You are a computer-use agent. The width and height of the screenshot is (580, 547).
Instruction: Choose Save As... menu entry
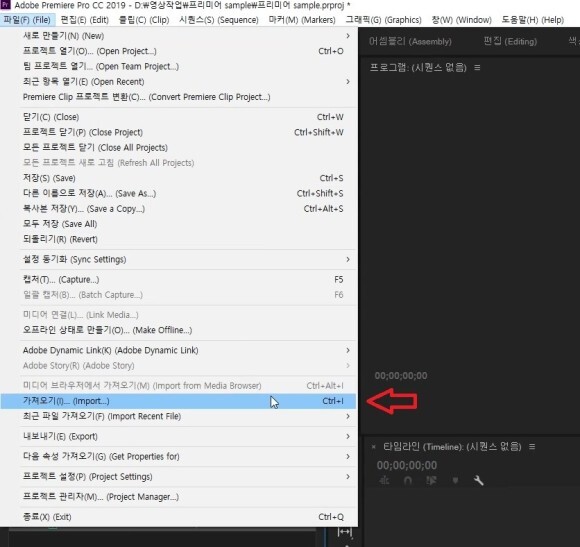[178, 193]
